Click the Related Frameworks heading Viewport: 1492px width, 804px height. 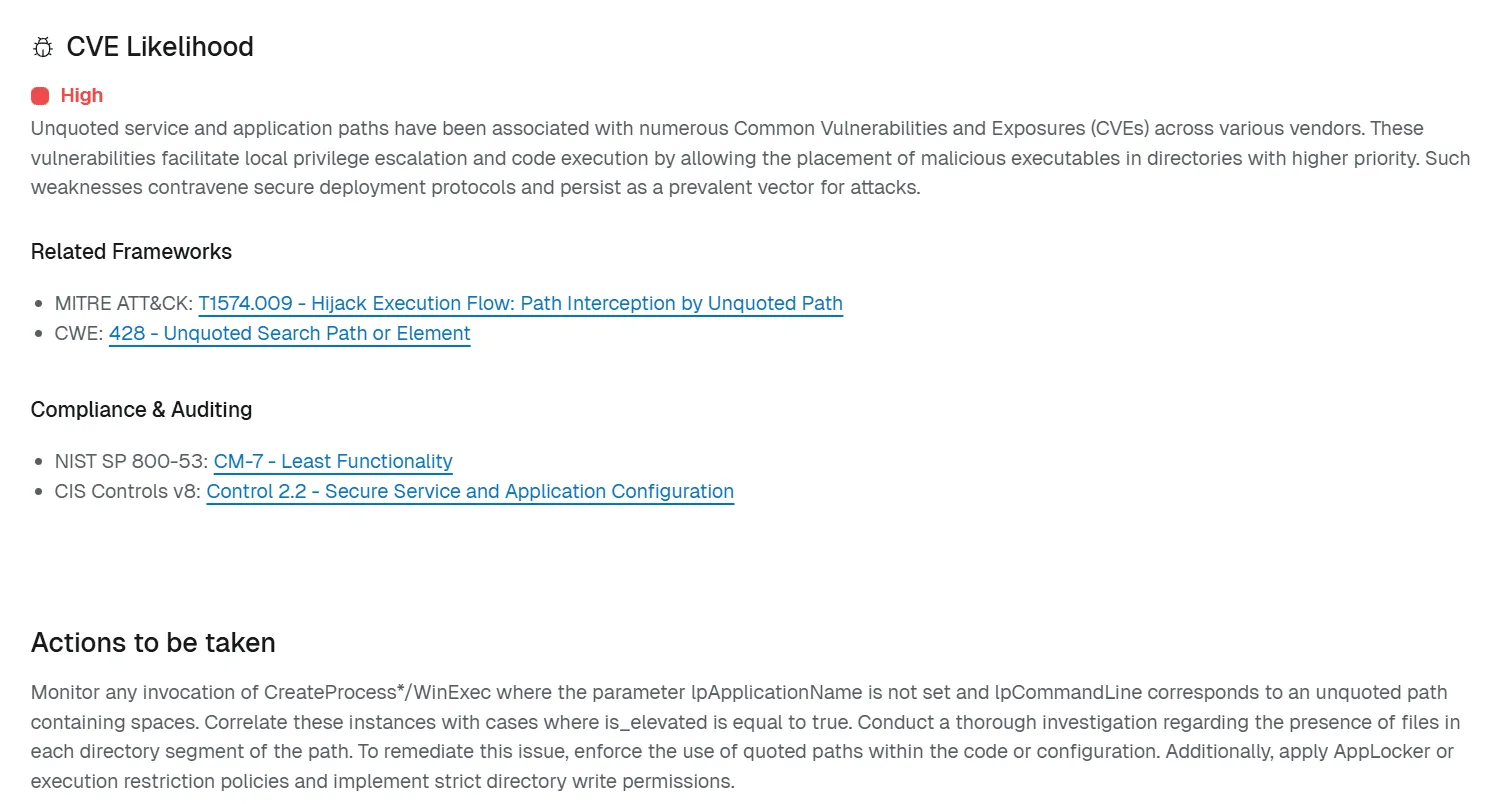click(131, 252)
